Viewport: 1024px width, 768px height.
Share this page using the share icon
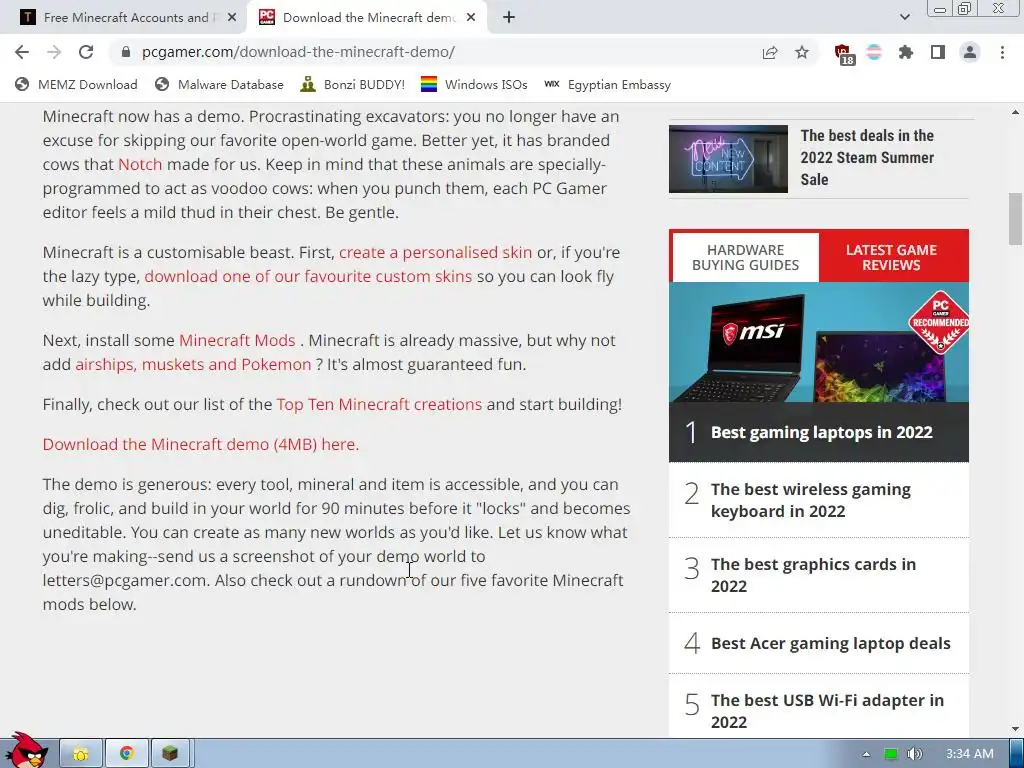coord(770,52)
